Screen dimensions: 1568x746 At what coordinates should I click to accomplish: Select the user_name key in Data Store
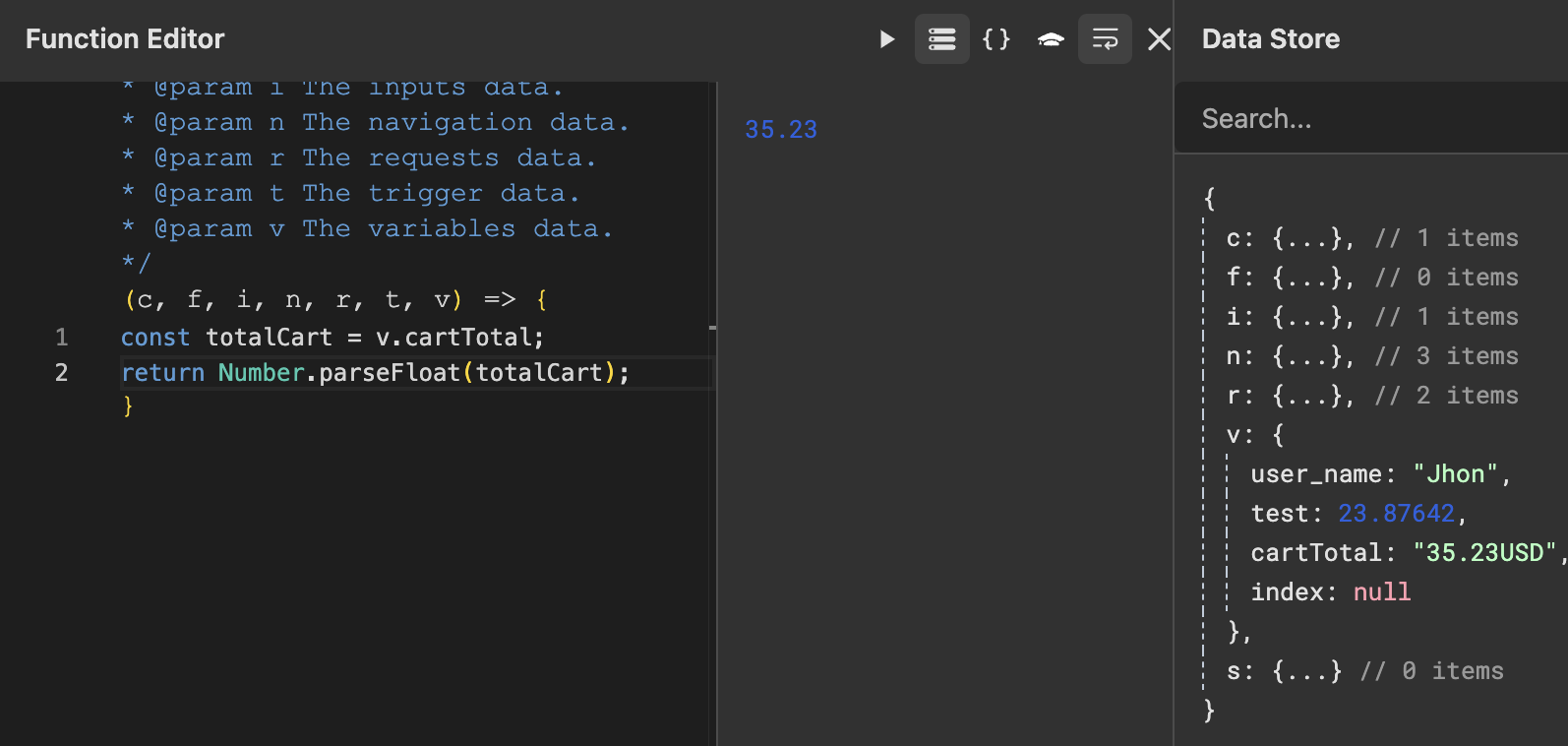tap(1316, 474)
